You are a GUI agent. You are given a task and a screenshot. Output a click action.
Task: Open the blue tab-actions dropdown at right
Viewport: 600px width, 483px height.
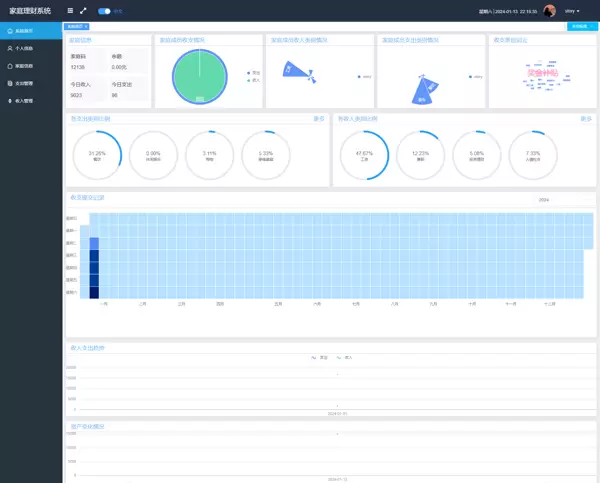click(582, 26)
